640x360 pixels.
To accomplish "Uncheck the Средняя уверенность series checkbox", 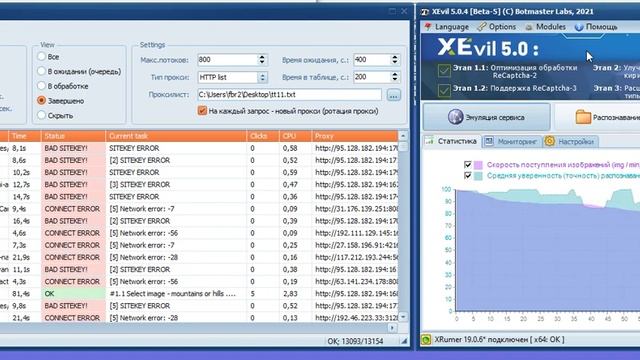I will click(x=468, y=176).
